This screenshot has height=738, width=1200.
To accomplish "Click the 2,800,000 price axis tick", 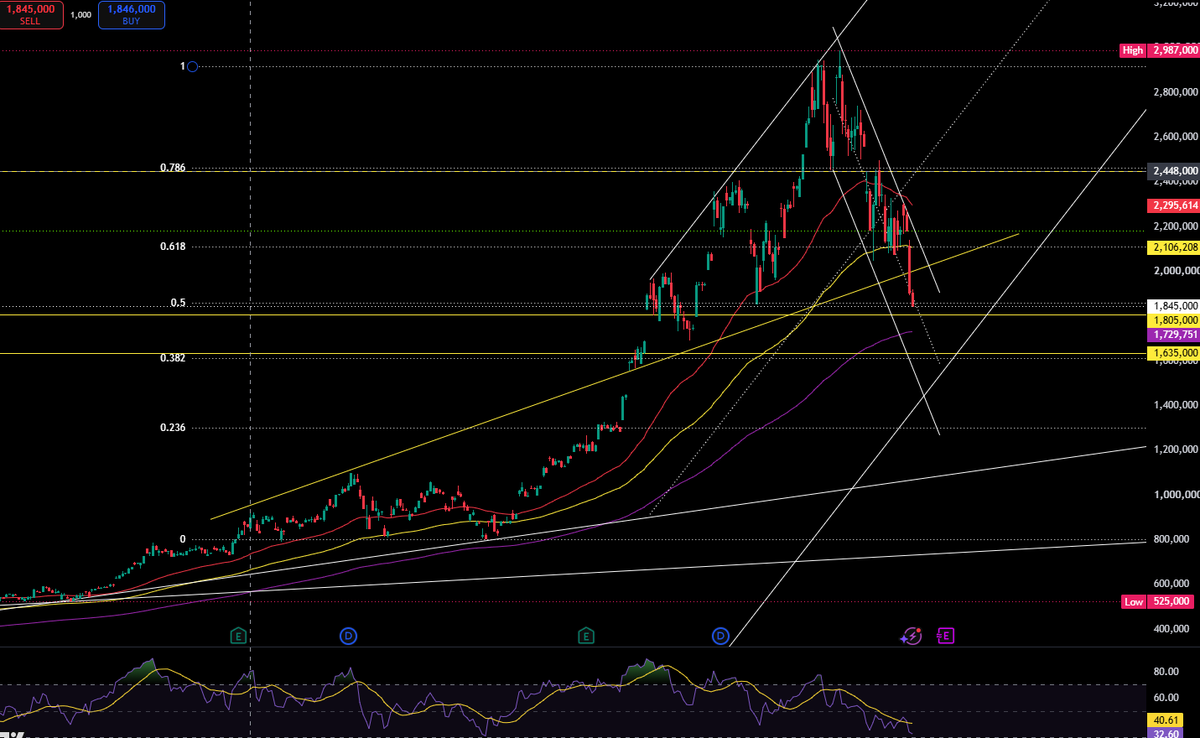I will pos(1175,92).
